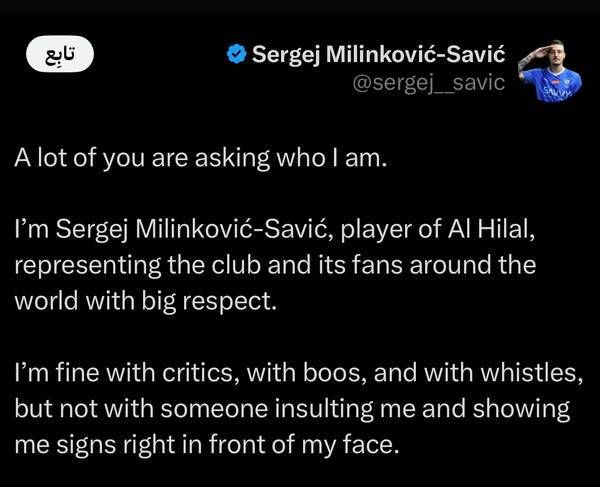The image size is (600, 487).
Task: Click the line "A lot of you are asking who I am."
Action: click(x=199, y=161)
